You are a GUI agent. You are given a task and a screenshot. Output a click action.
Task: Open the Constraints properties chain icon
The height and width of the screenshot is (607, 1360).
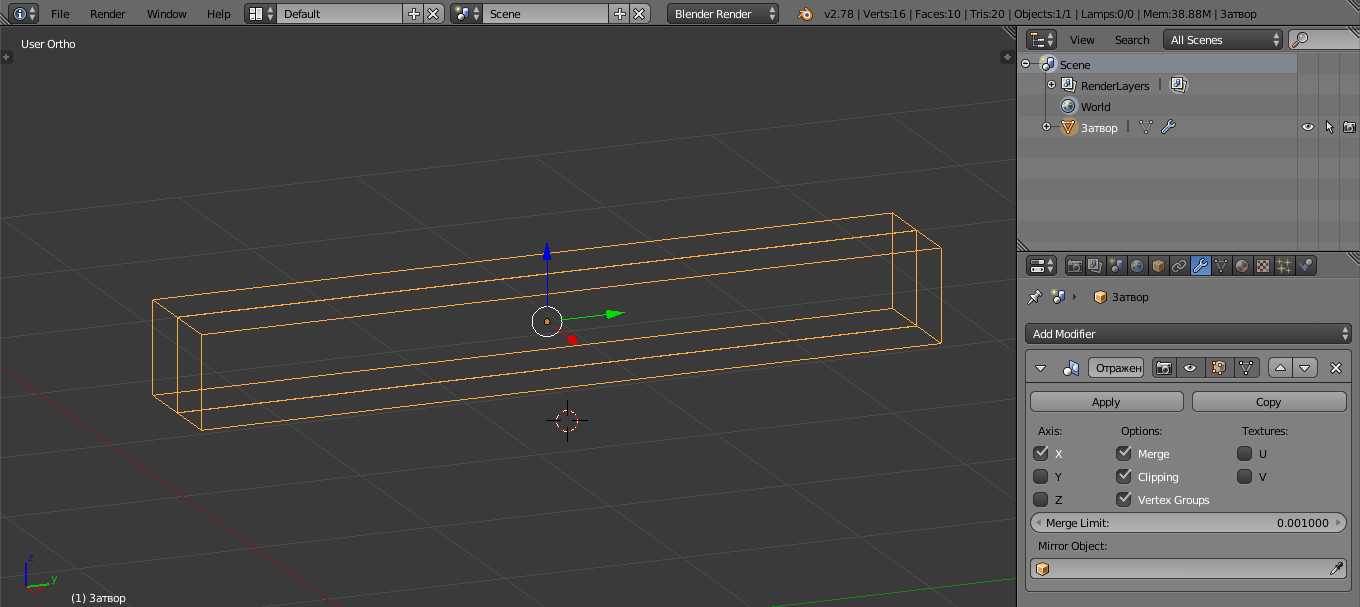pos(1179,266)
